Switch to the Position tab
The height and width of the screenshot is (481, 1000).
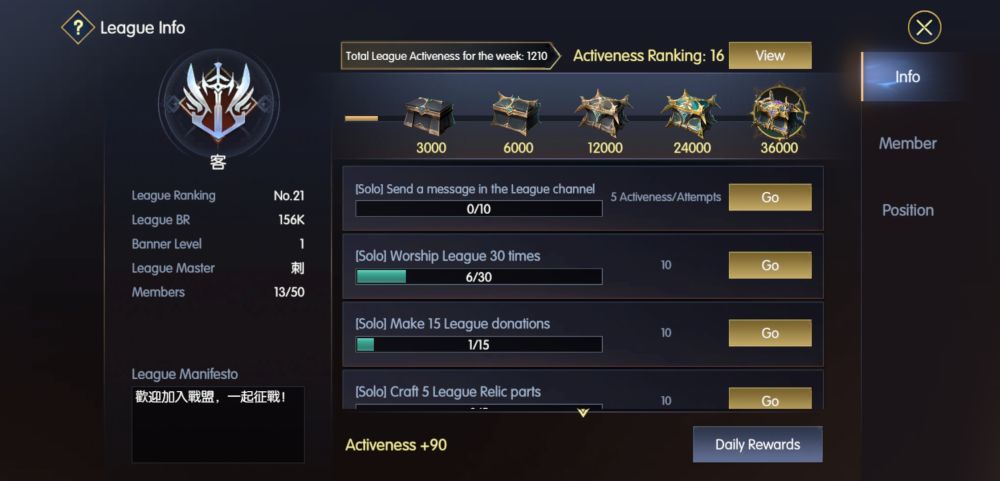[907, 210]
